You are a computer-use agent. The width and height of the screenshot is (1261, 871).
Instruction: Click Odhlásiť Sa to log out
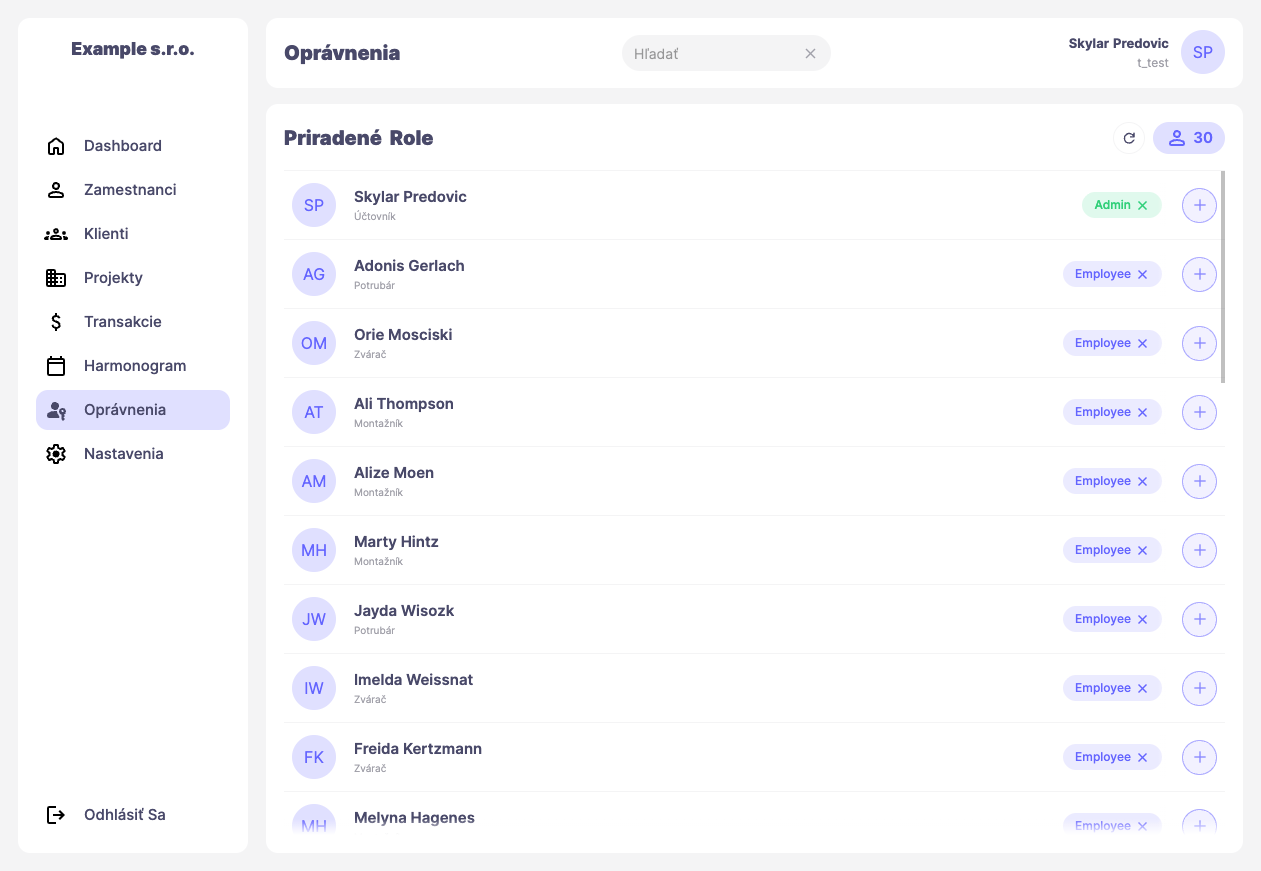(x=124, y=815)
